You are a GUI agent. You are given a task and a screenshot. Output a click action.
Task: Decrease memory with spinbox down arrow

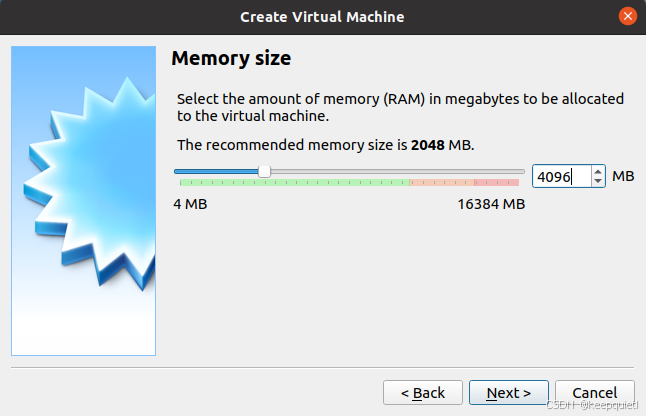click(x=598, y=182)
